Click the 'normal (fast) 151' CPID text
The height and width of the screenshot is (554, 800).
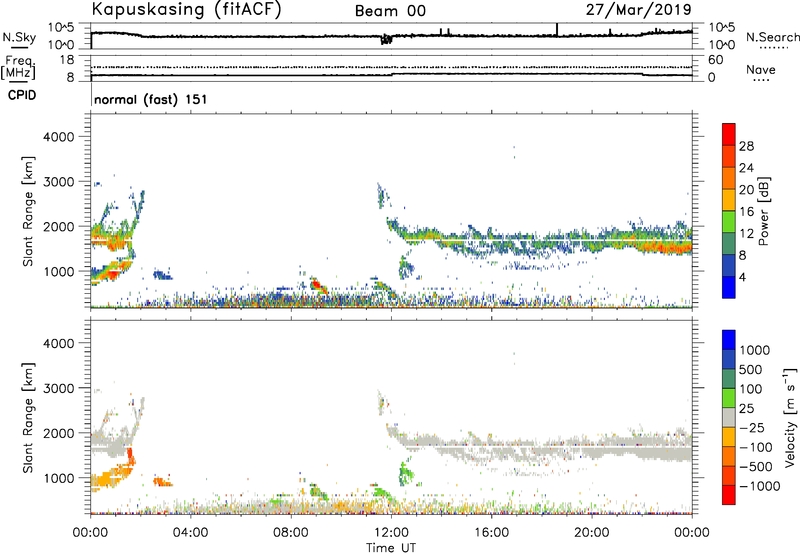pos(151,99)
